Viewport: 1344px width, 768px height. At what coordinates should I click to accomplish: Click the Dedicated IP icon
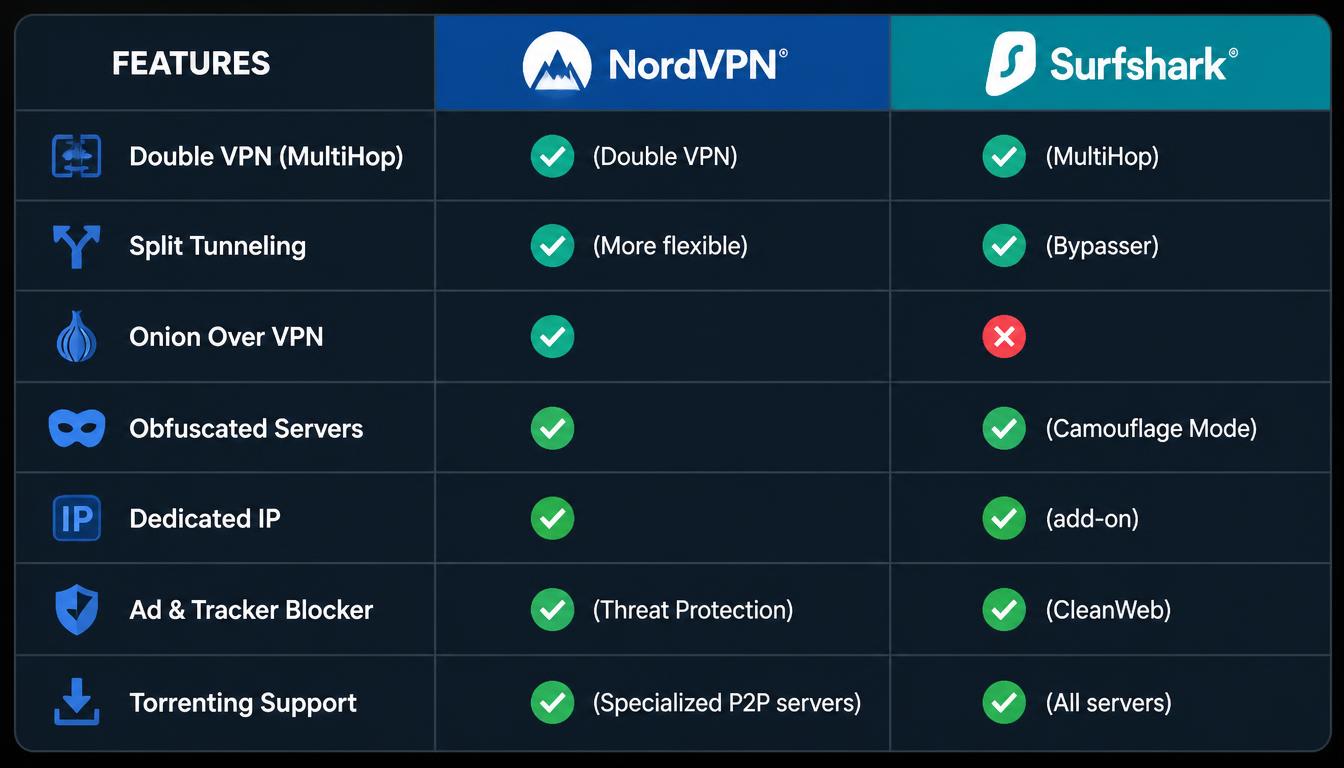click(x=76, y=519)
